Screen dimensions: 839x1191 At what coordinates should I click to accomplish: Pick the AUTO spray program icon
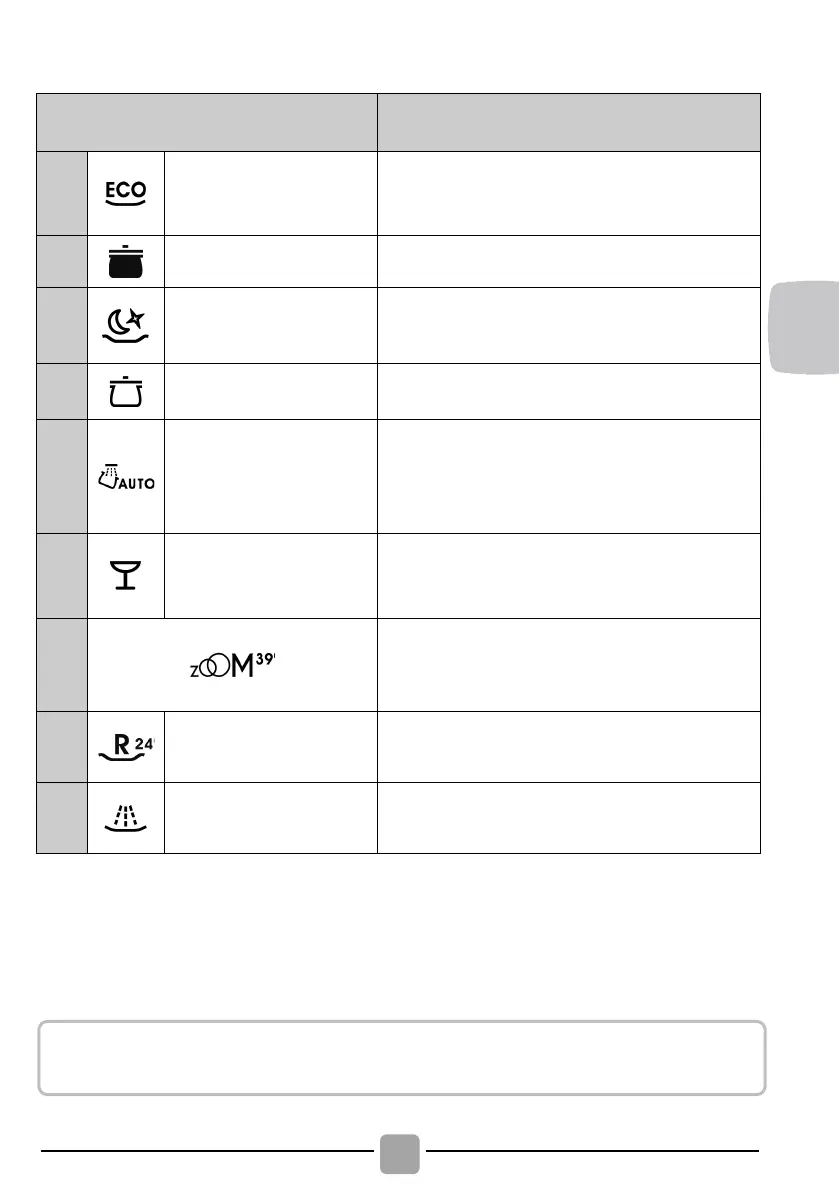(126, 475)
